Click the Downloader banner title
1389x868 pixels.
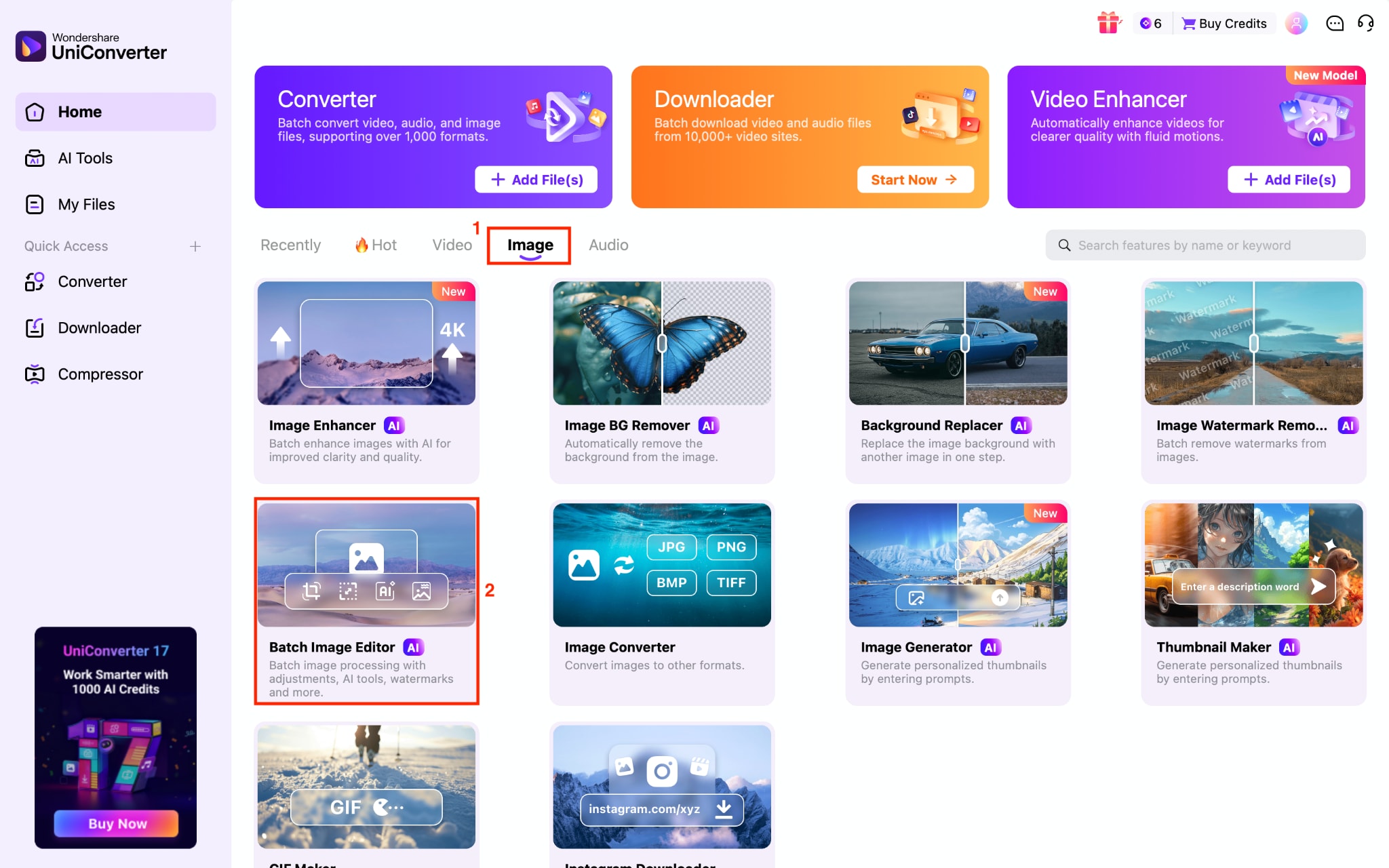pos(713,100)
